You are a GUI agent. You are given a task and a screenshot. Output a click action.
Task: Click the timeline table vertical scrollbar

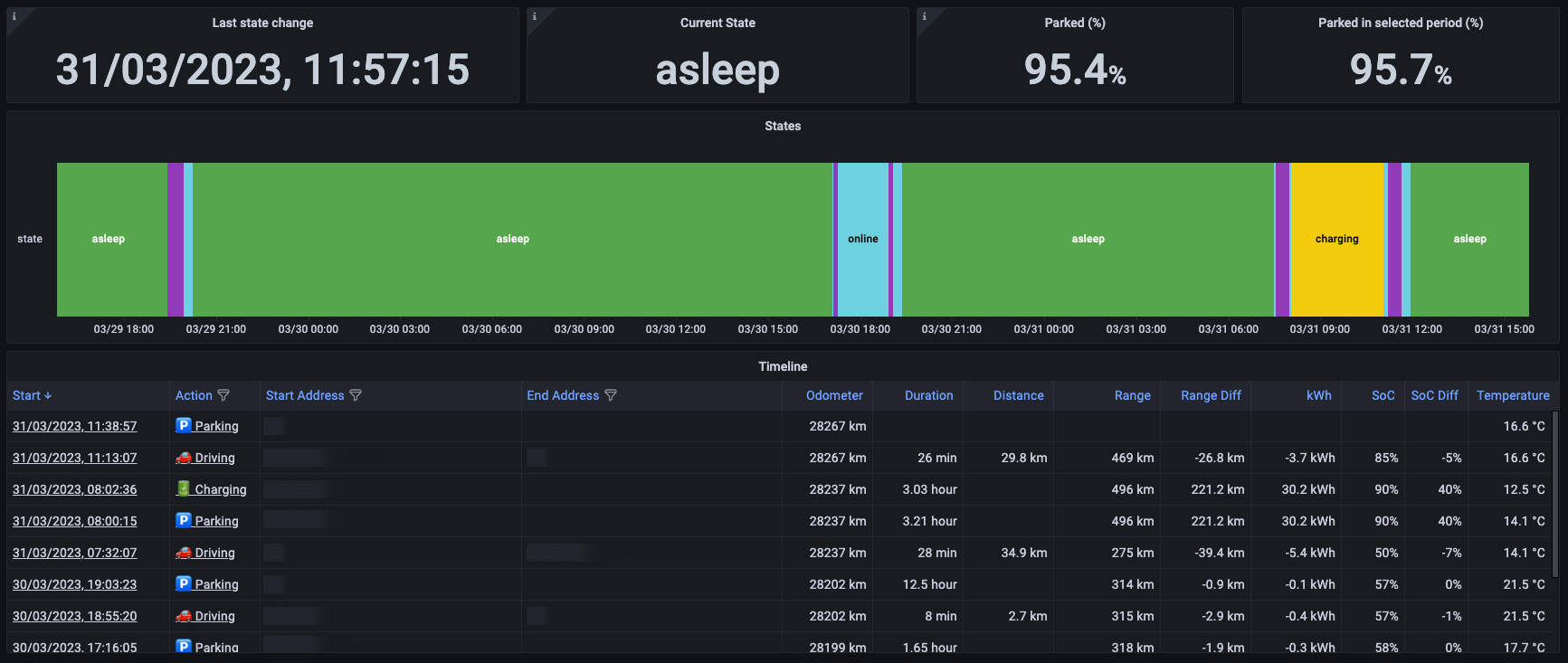point(1555,493)
